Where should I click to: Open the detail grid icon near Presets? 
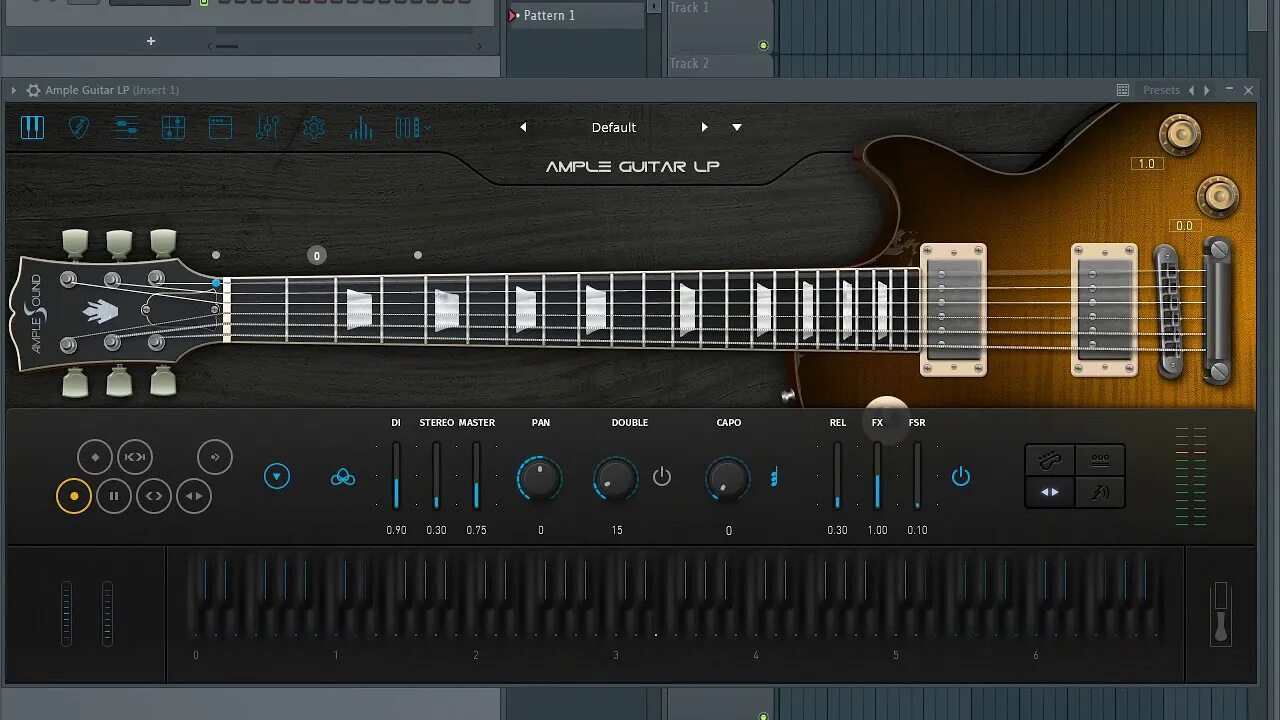coord(1123,90)
